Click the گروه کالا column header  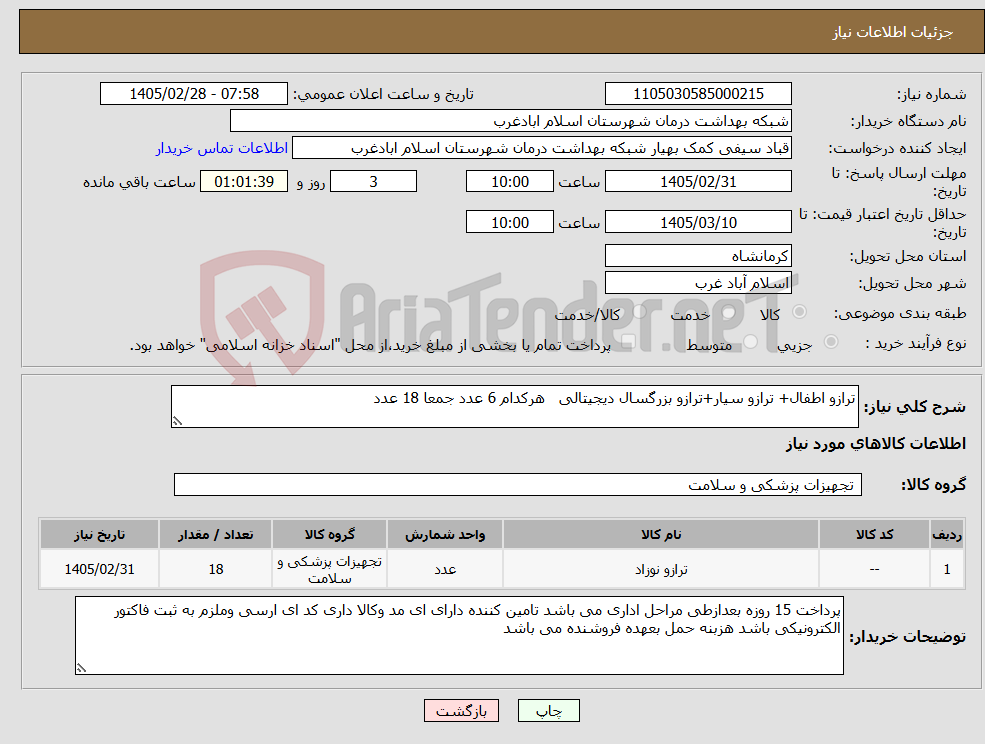pyautogui.click(x=330, y=535)
